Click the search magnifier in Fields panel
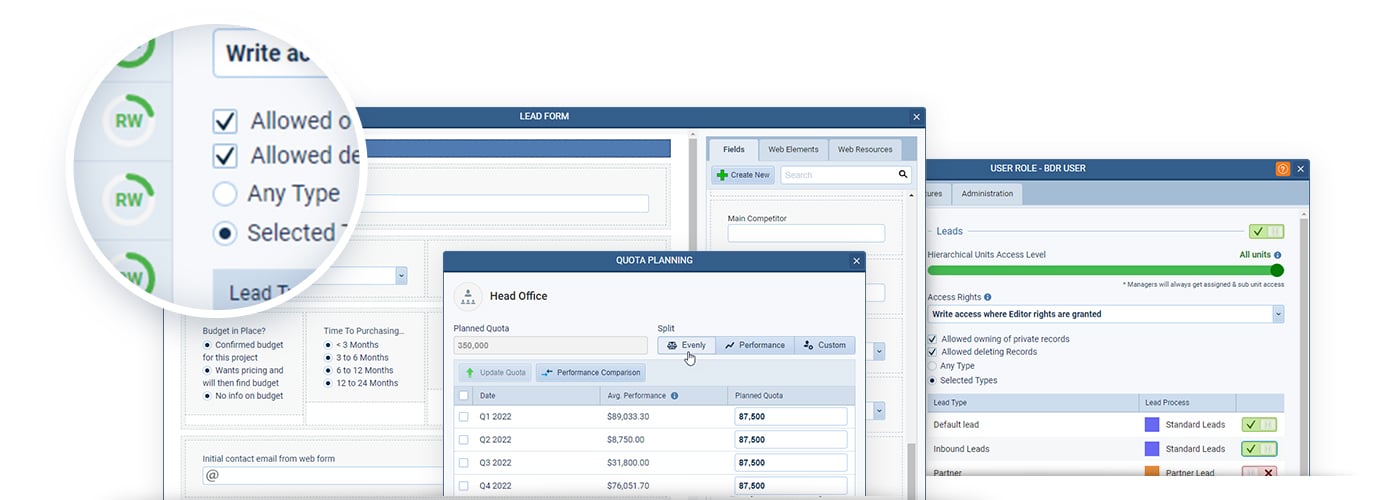The image size is (1400, 500). (x=904, y=175)
